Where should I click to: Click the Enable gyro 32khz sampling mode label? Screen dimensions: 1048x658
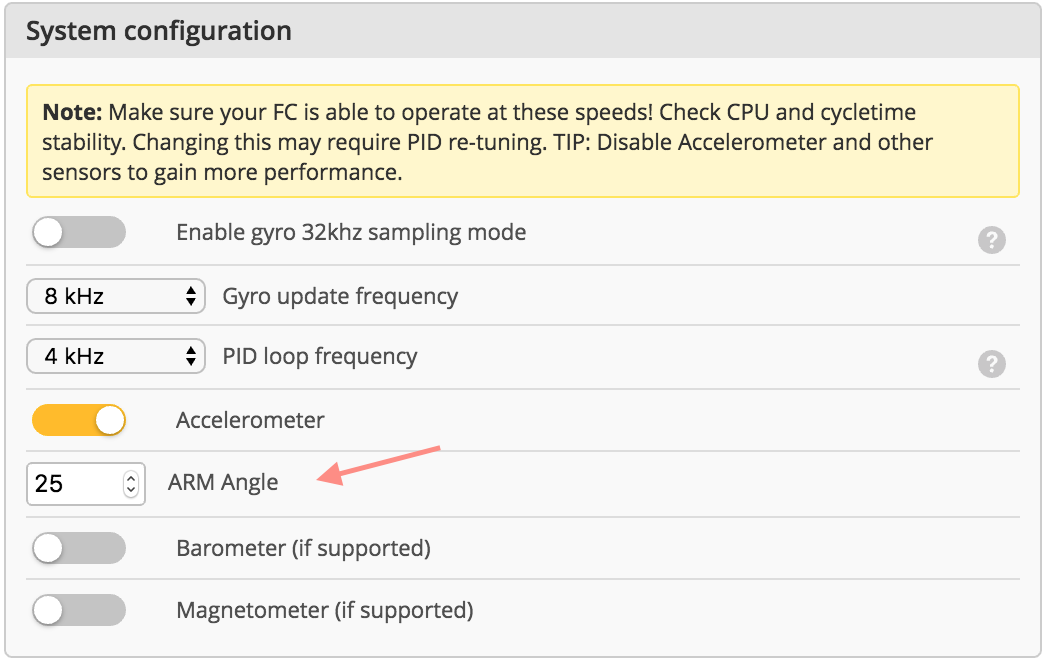pyautogui.click(x=350, y=232)
